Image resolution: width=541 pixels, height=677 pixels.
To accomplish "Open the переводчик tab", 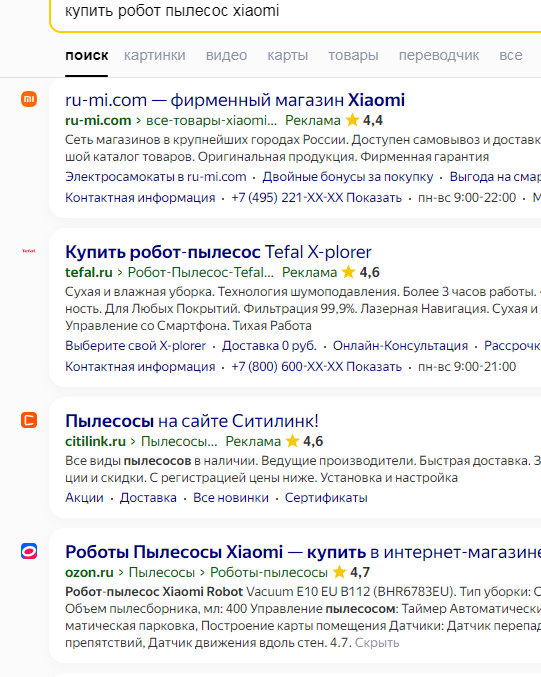I will point(439,55).
